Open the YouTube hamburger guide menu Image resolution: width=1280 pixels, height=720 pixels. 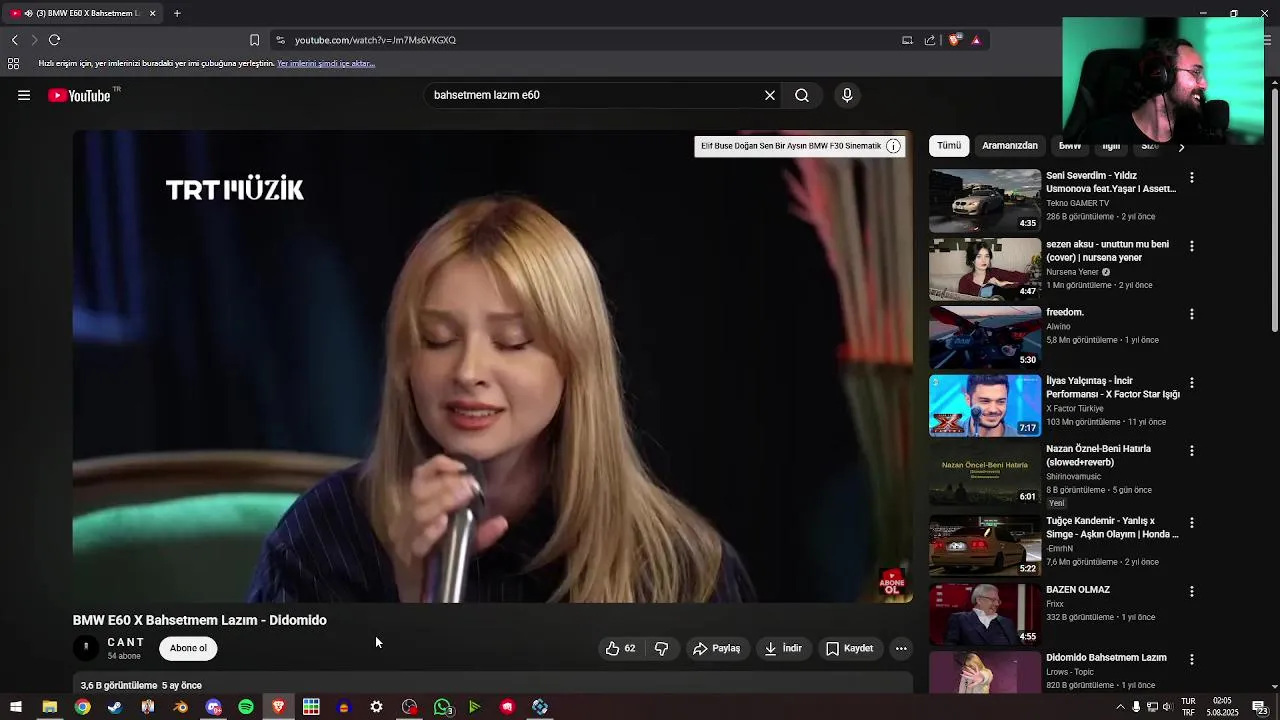click(x=24, y=95)
